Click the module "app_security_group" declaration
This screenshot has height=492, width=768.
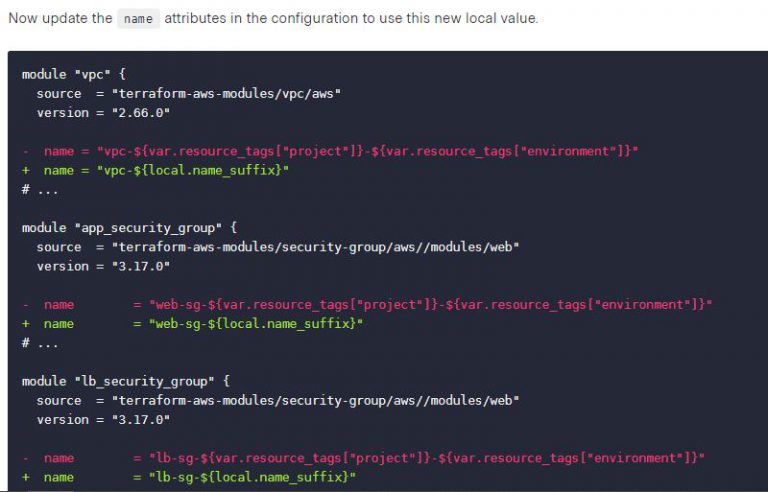pyautogui.click(x=129, y=228)
